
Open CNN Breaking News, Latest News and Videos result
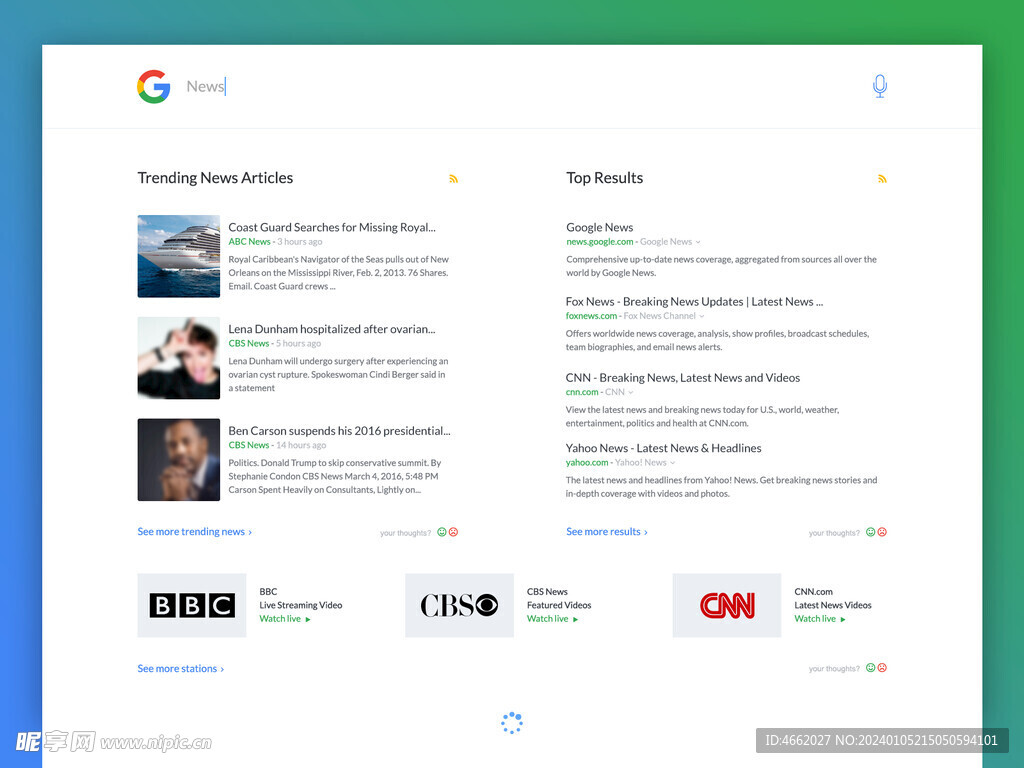click(x=682, y=378)
